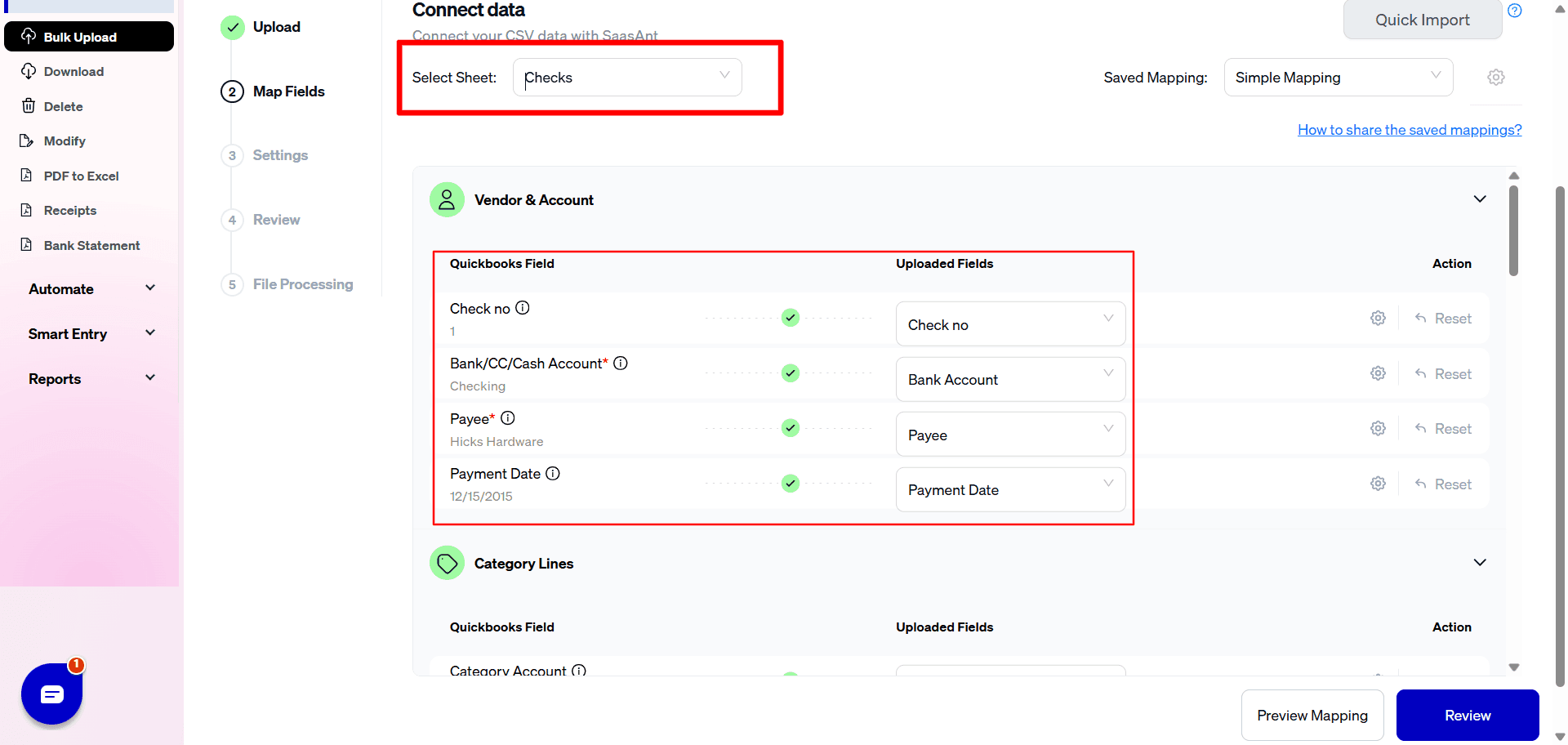
Task: Click the Preview Mapping button
Action: click(x=1312, y=716)
